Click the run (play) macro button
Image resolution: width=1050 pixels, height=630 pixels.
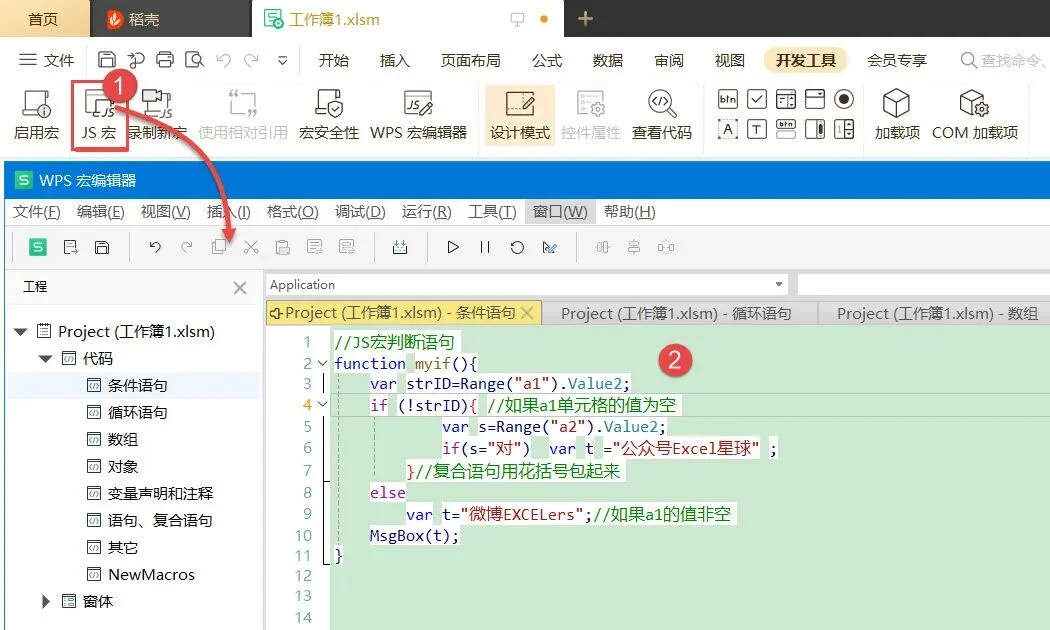pos(453,247)
